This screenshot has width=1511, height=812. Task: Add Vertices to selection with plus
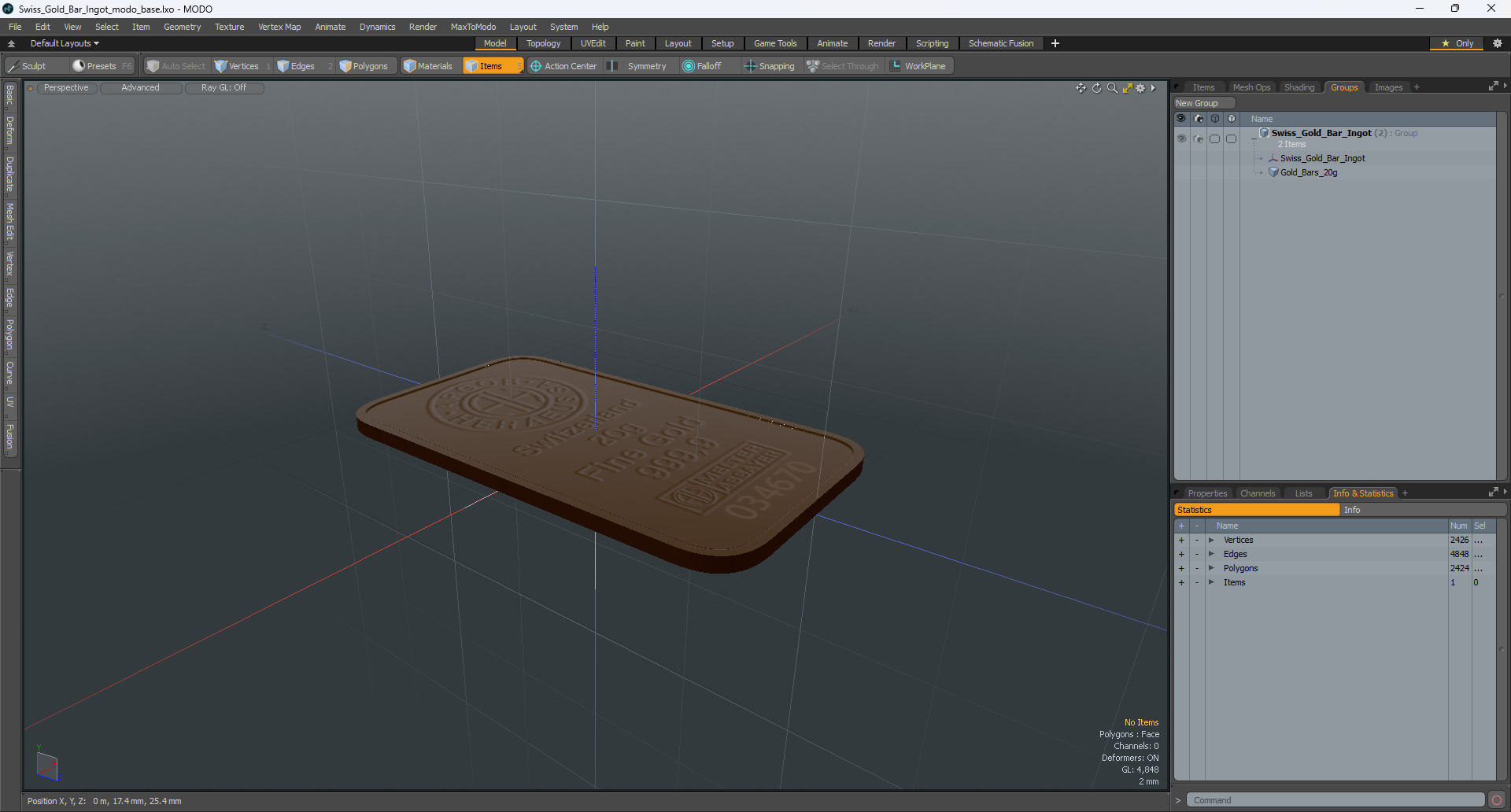1181,540
